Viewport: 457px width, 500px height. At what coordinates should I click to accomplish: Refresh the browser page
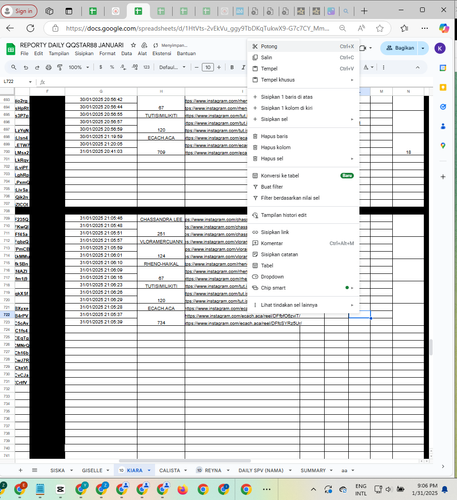(30, 28)
